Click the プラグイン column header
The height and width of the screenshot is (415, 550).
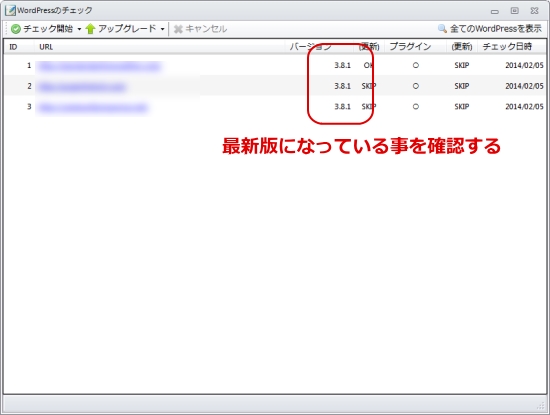(410, 47)
